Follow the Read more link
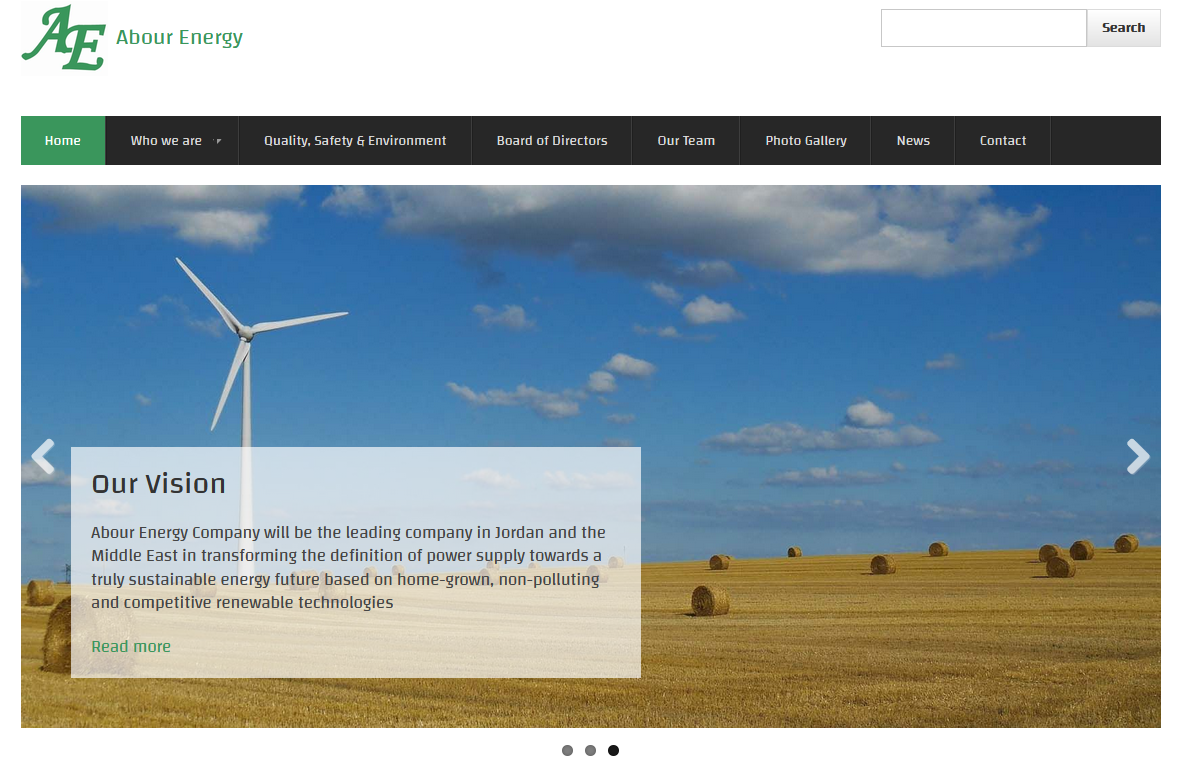This screenshot has height=764, width=1191. (131, 646)
